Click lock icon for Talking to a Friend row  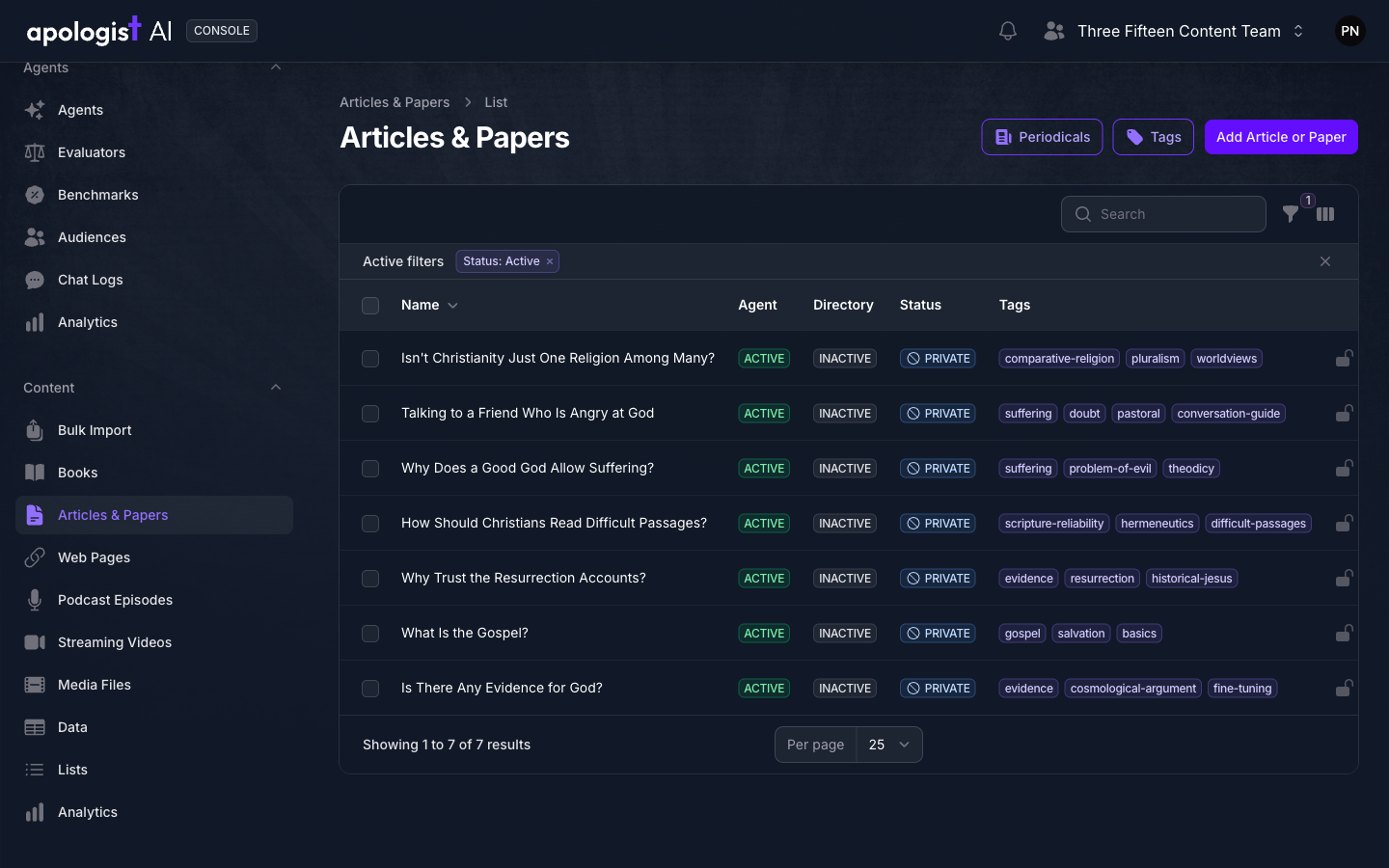[1344, 413]
